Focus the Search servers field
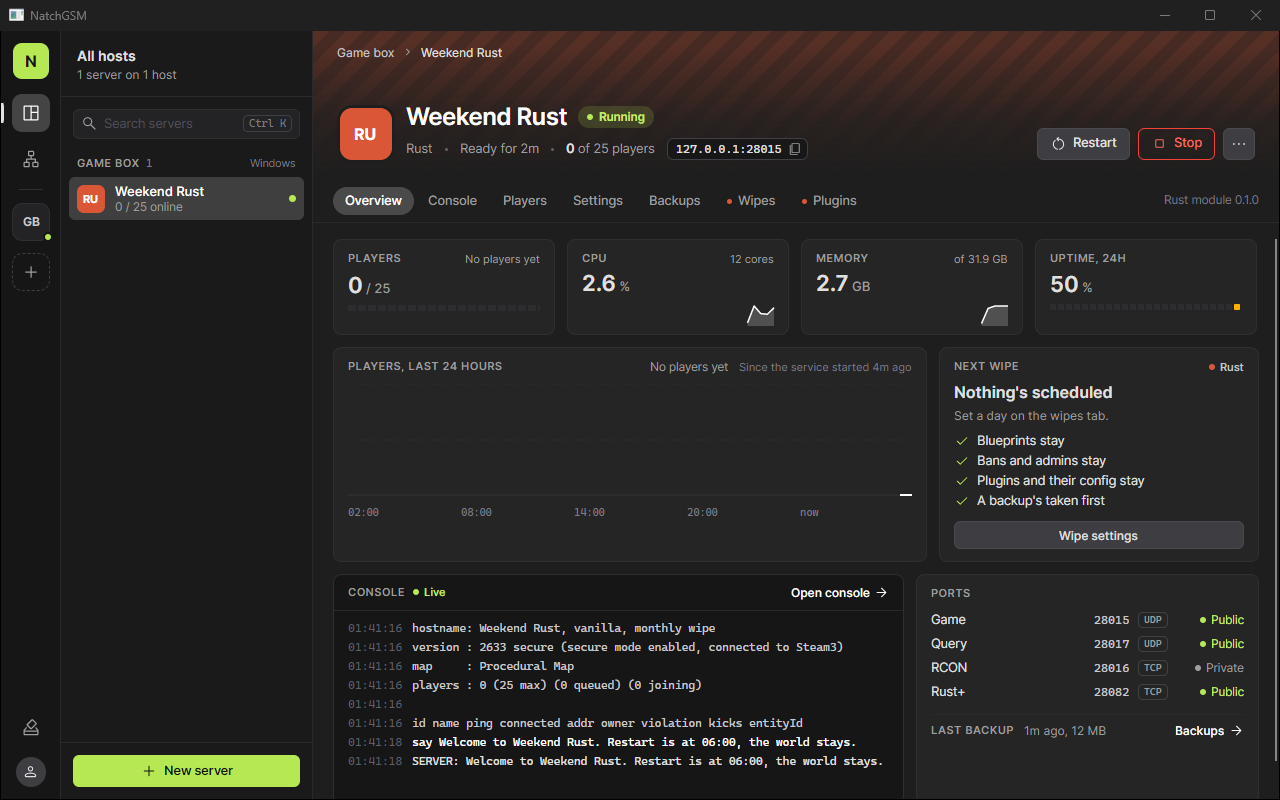This screenshot has height=800, width=1280. [x=186, y=124]
